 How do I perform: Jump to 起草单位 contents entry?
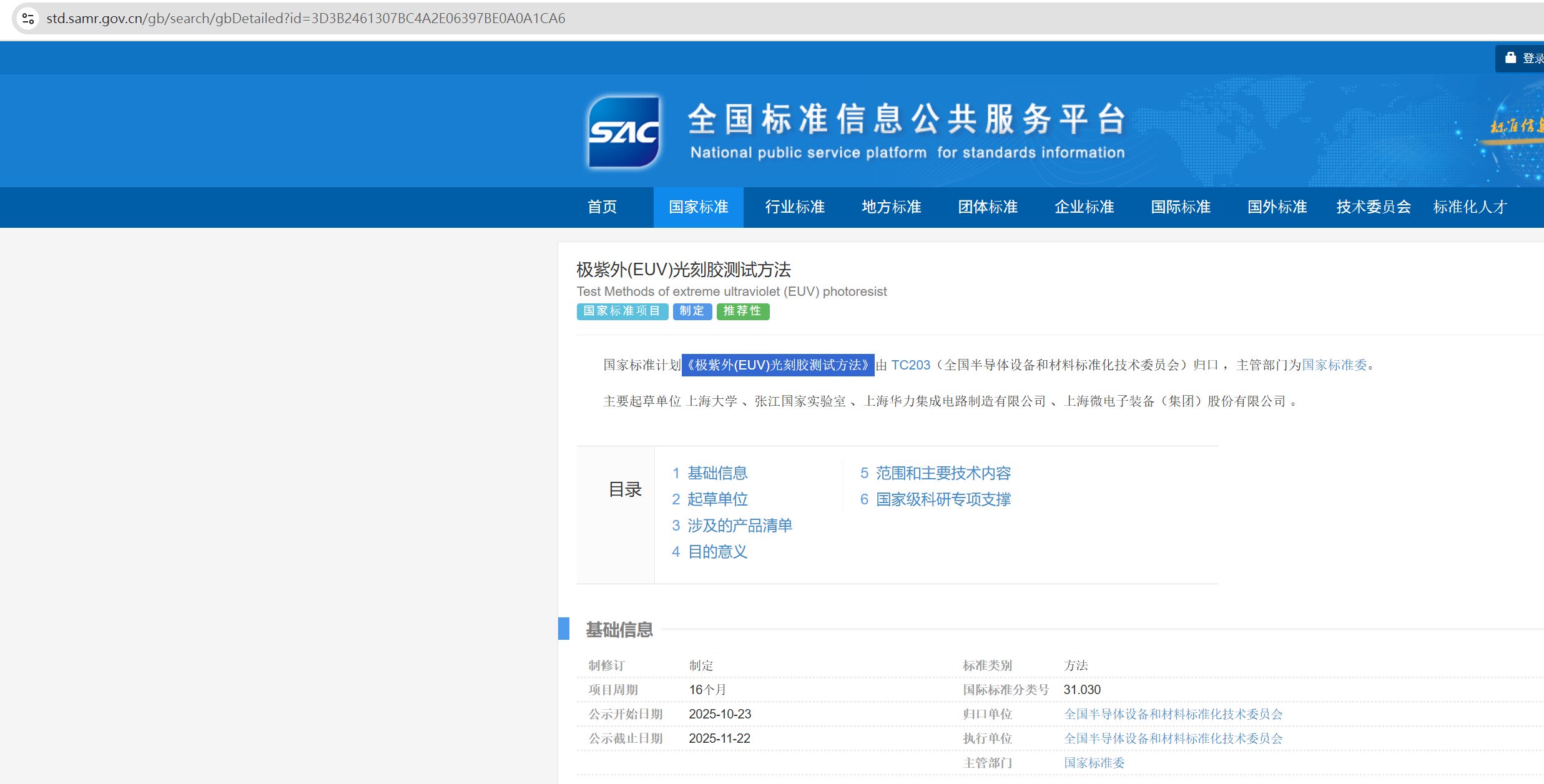717,499
